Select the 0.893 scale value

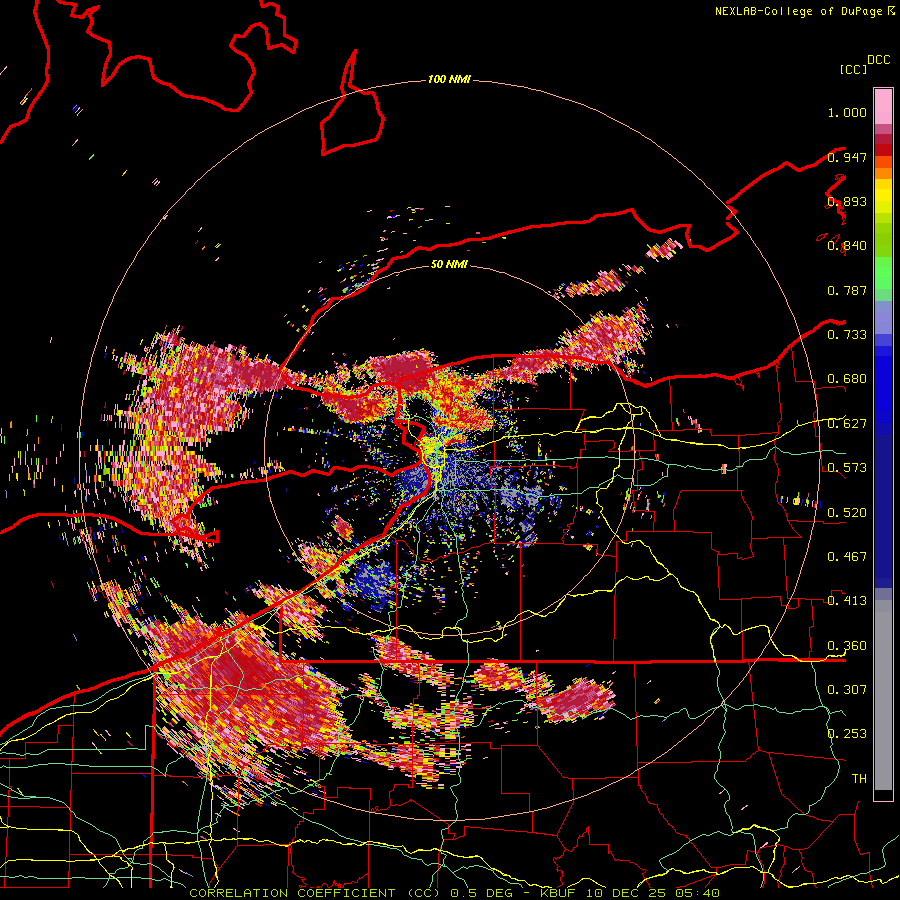(x=847, y=201)
